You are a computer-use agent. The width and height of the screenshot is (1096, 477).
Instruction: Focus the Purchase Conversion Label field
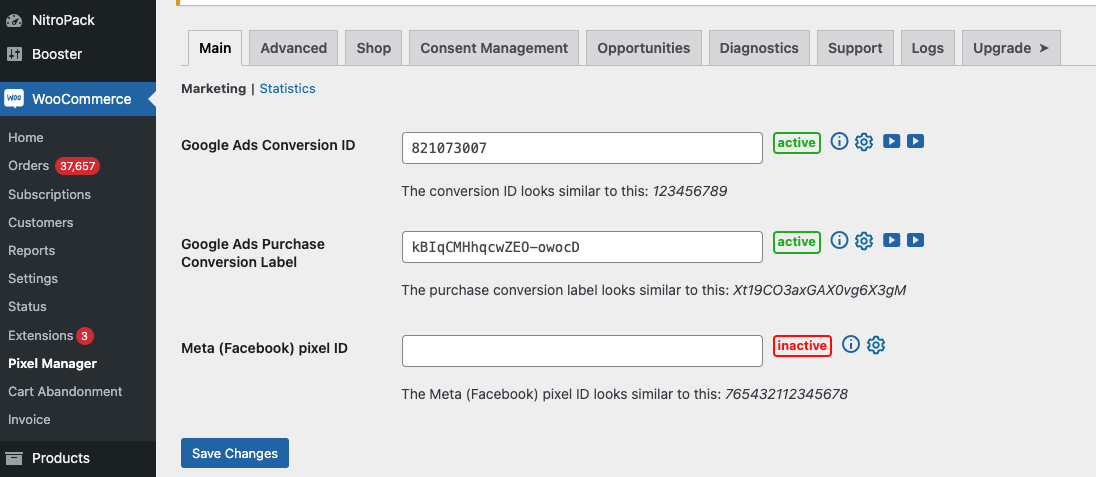point(582,247)
